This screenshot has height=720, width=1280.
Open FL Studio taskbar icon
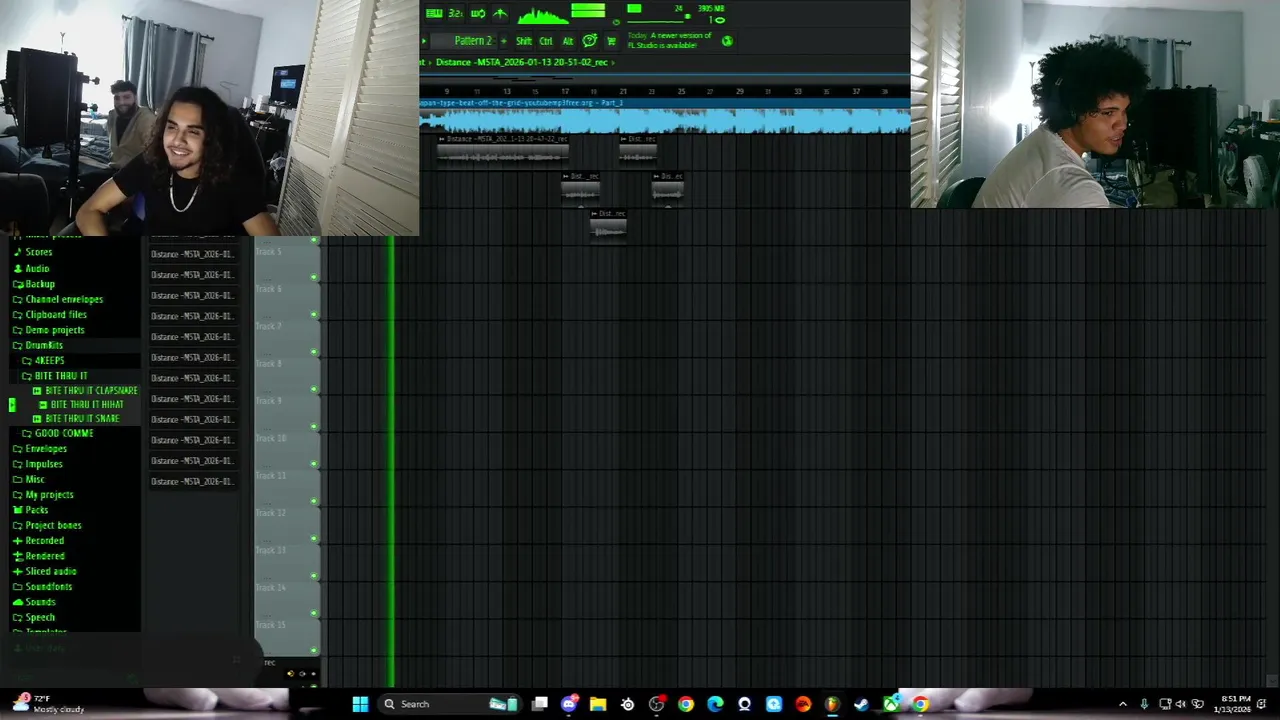point(832,704)
